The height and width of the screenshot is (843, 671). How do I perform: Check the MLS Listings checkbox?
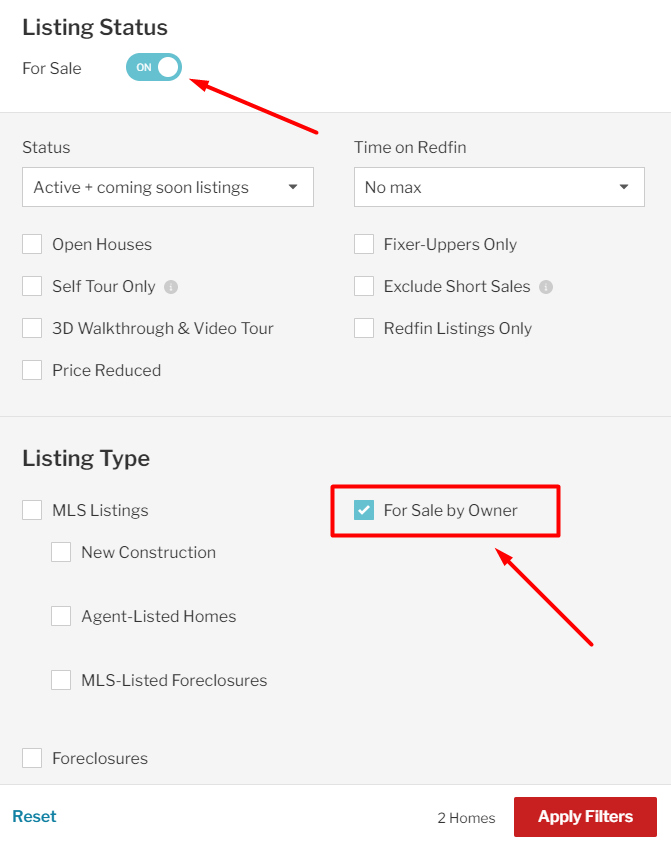click(x=32, y=510)
